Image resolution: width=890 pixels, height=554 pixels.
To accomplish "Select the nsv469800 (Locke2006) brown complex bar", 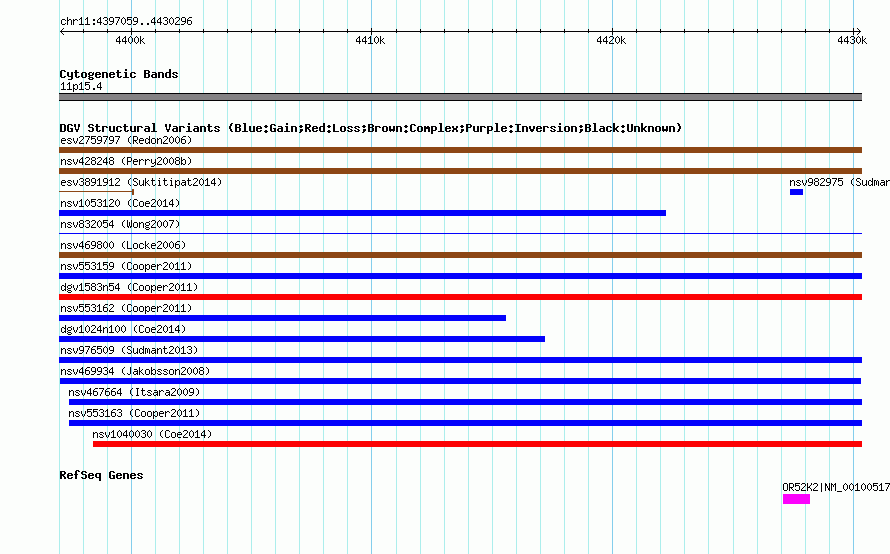I will click(460, 255).
